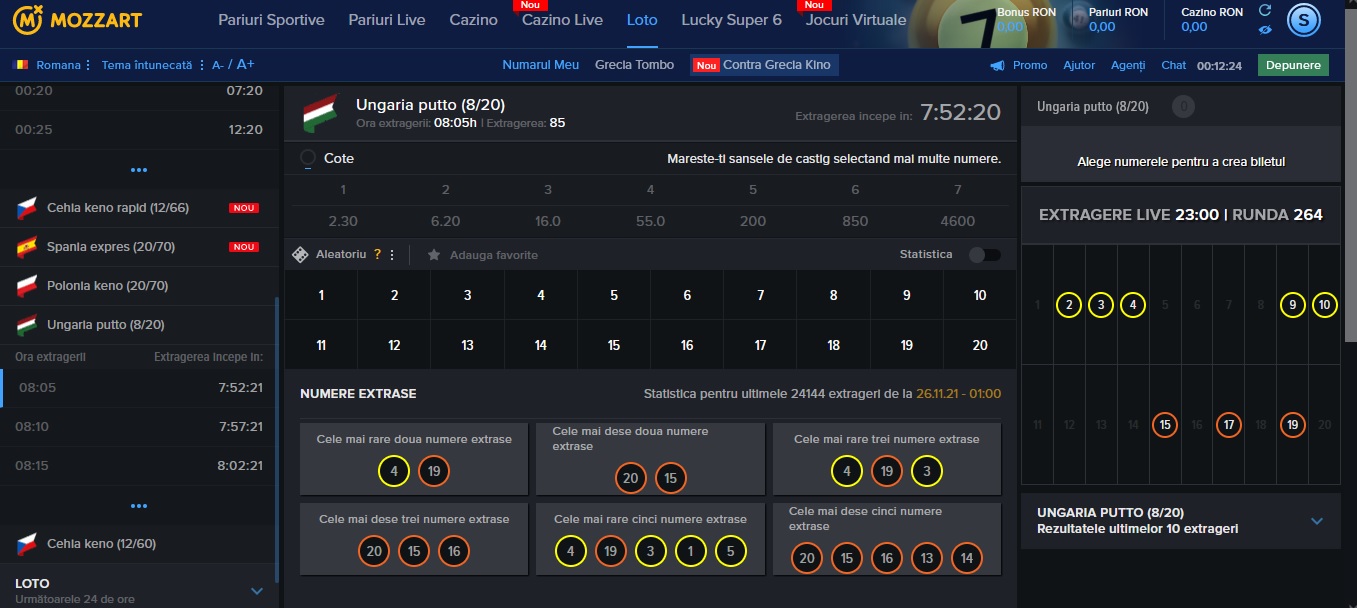The width and height of the screenshot is (1357, 608).
Task: Open the Aleatoriu three-dot options menu
Action: pos(392,255)
